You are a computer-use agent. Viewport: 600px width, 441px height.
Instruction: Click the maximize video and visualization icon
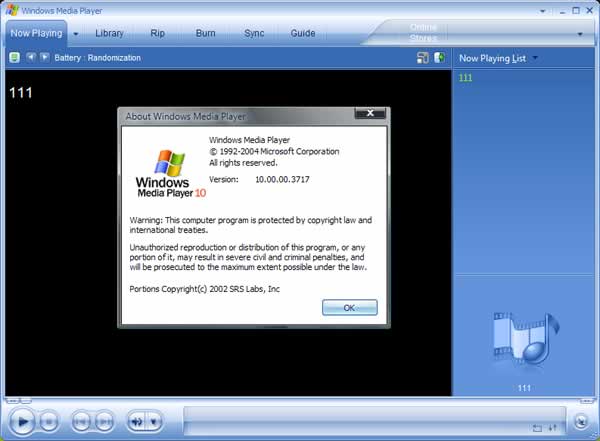point(439,58)
